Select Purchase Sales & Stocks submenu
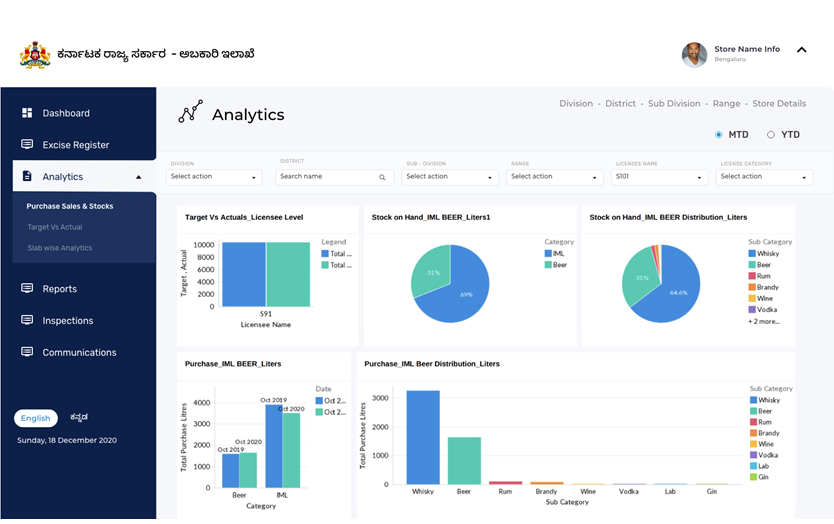The image size is (834, 524). tap(70, 206)
